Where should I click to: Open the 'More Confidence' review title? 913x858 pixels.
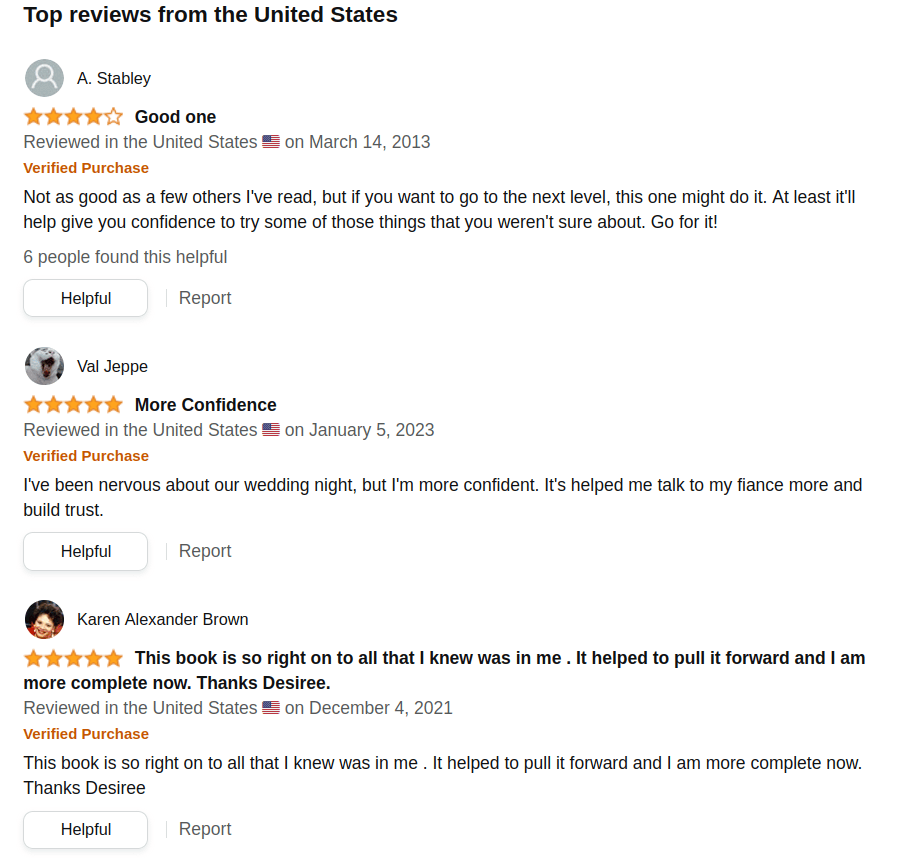click(x=205, y=404)
